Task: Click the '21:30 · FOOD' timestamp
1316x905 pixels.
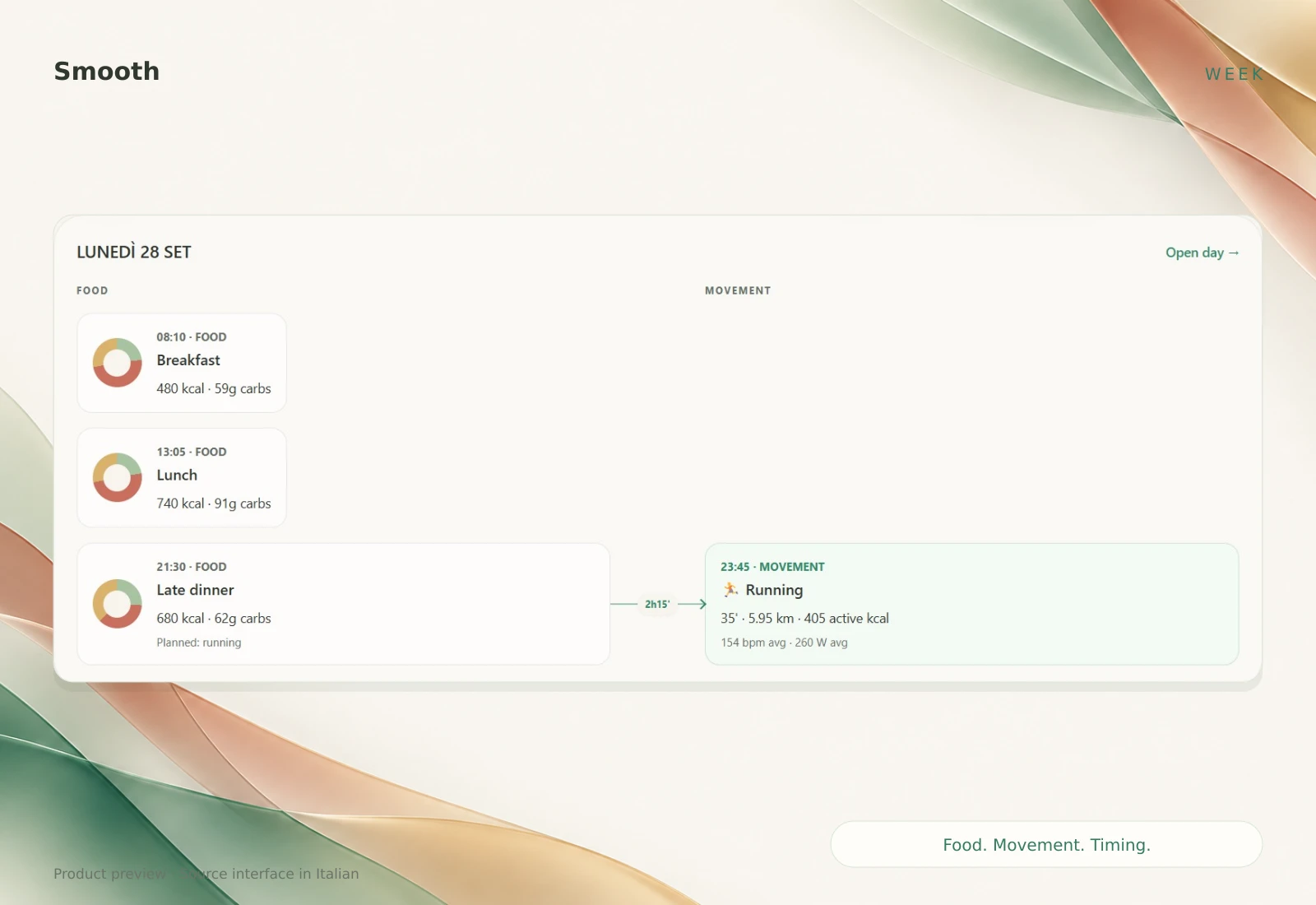Action: [x=192, y=567]
